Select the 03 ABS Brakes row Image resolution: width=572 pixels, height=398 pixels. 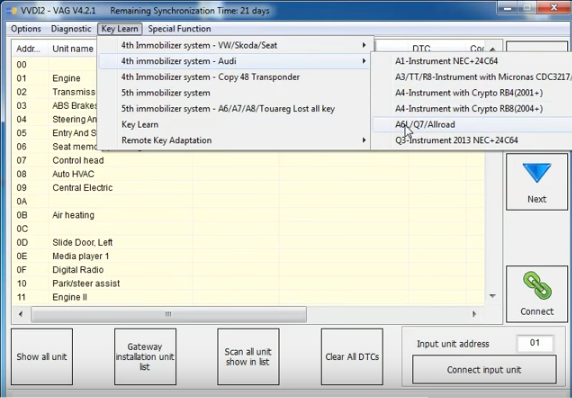[55, 105]
